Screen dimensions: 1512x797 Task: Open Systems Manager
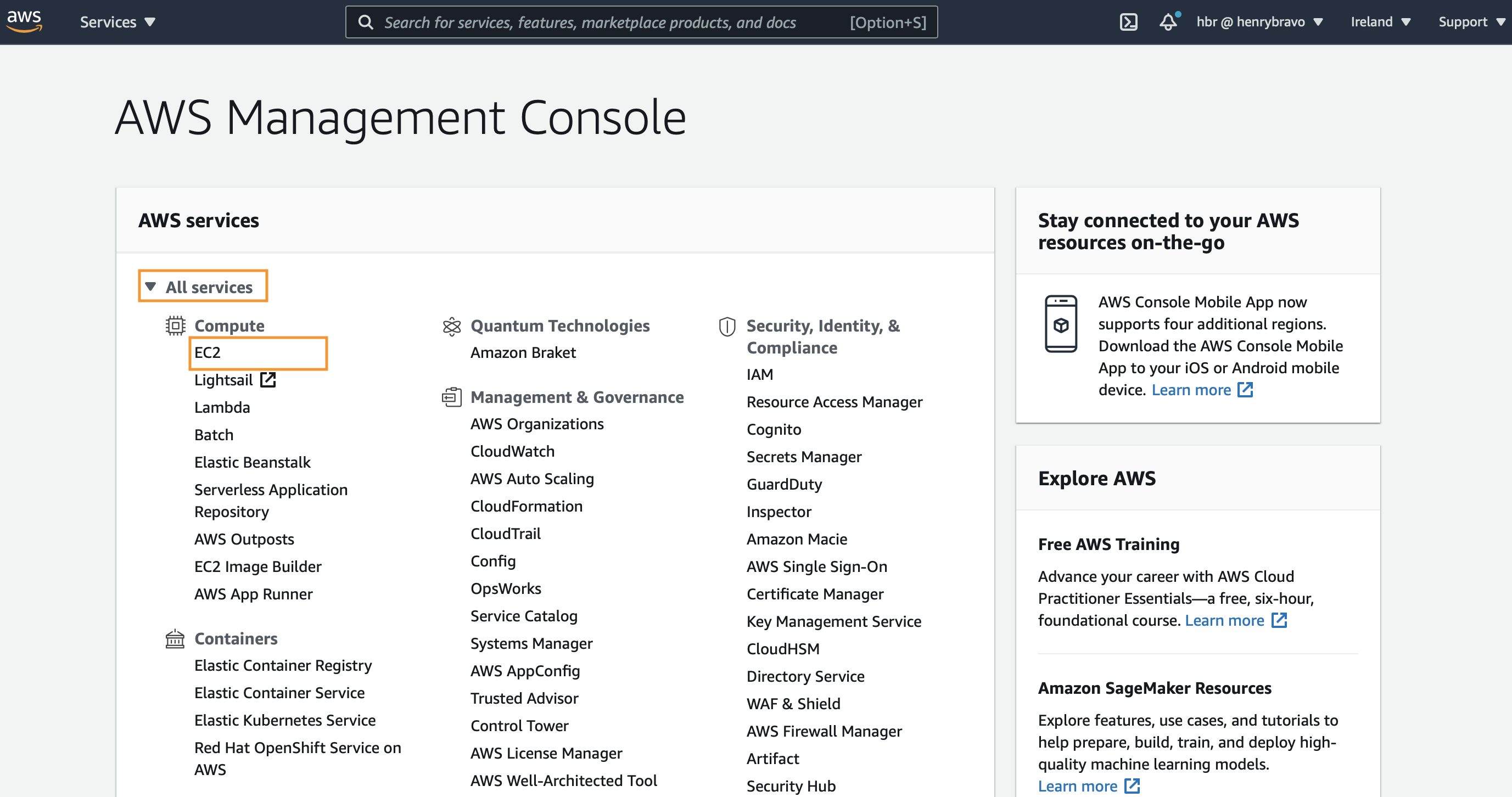pyautogui.click(x=531, y=644)
